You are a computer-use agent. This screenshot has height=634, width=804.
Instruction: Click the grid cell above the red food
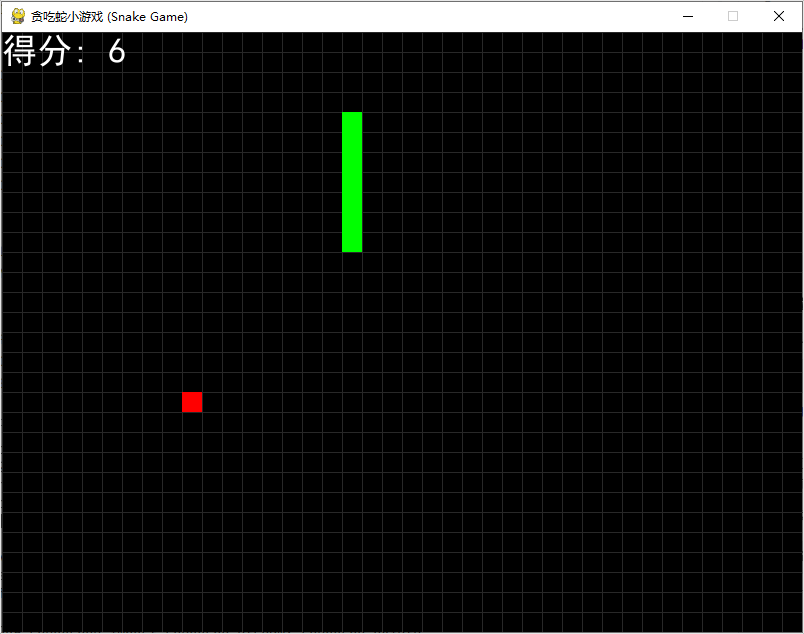(x=191, y=381)
